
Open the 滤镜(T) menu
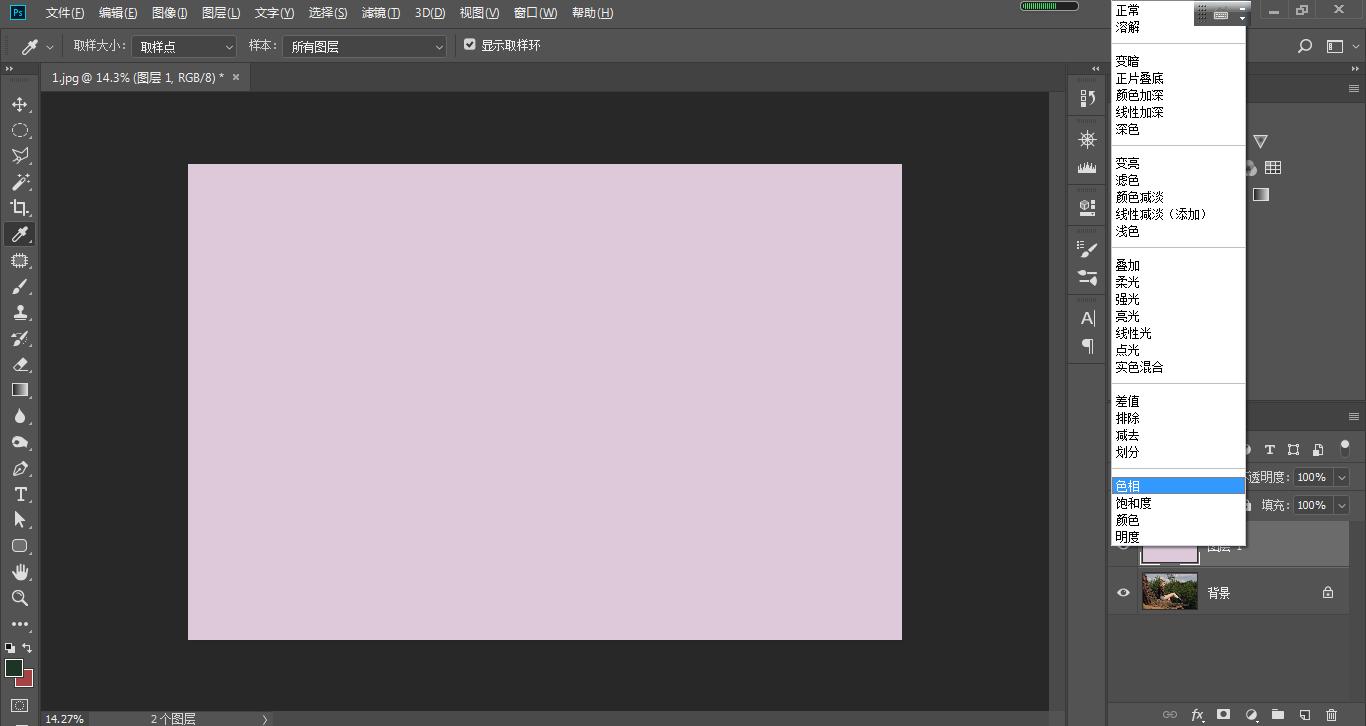(381, 13)
